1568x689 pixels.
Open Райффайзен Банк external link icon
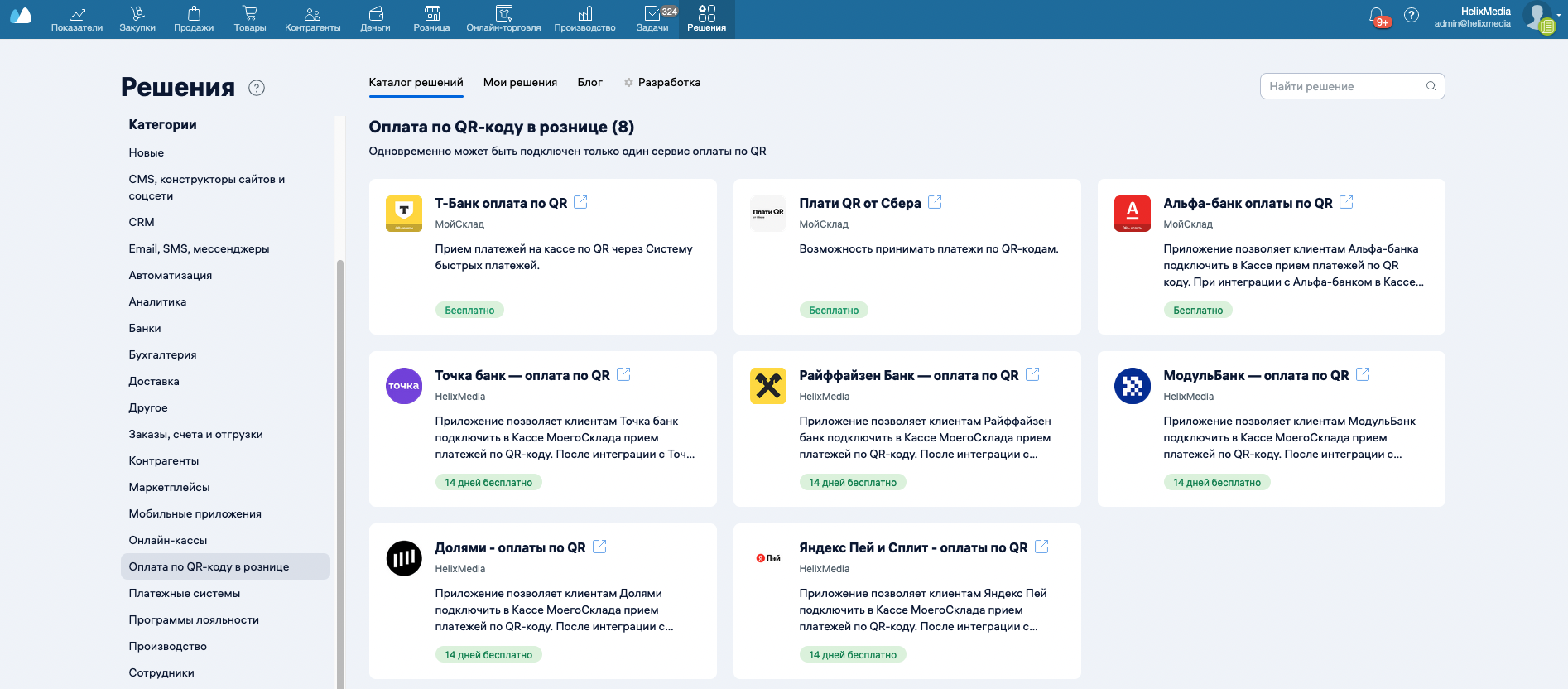[x=1032, y=374]
